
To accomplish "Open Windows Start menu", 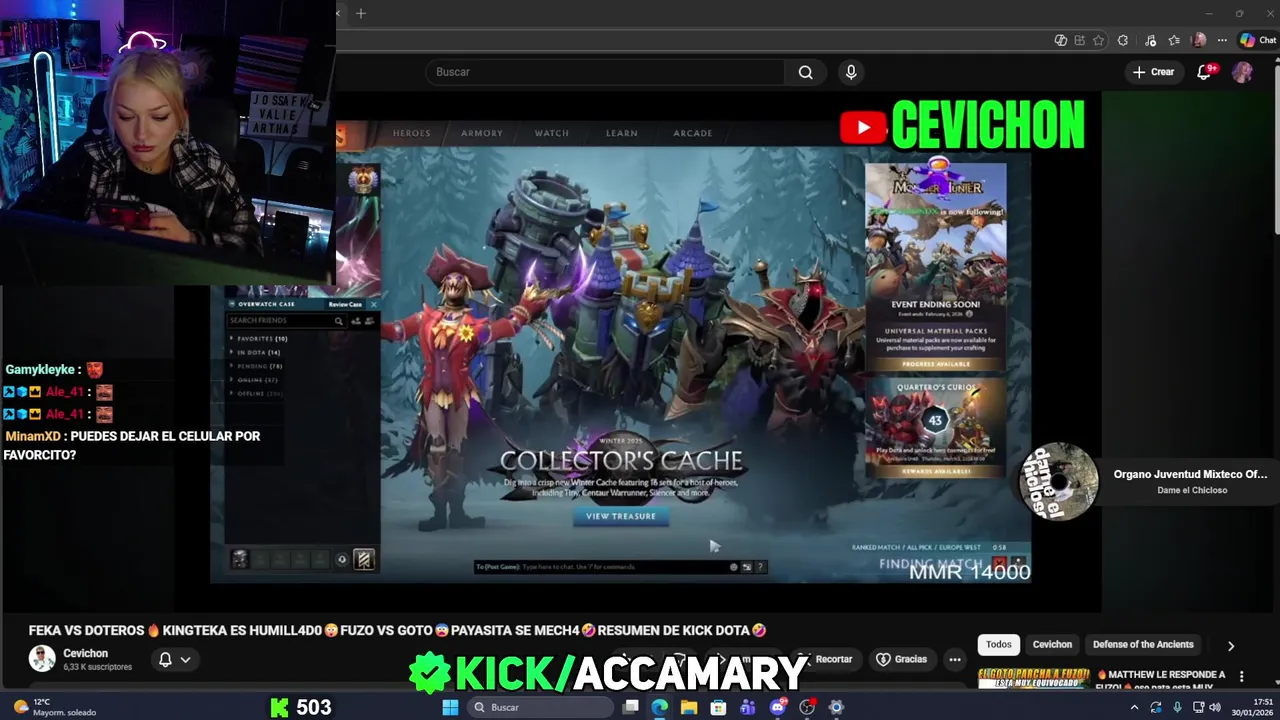I will click(x=450, y=707).
